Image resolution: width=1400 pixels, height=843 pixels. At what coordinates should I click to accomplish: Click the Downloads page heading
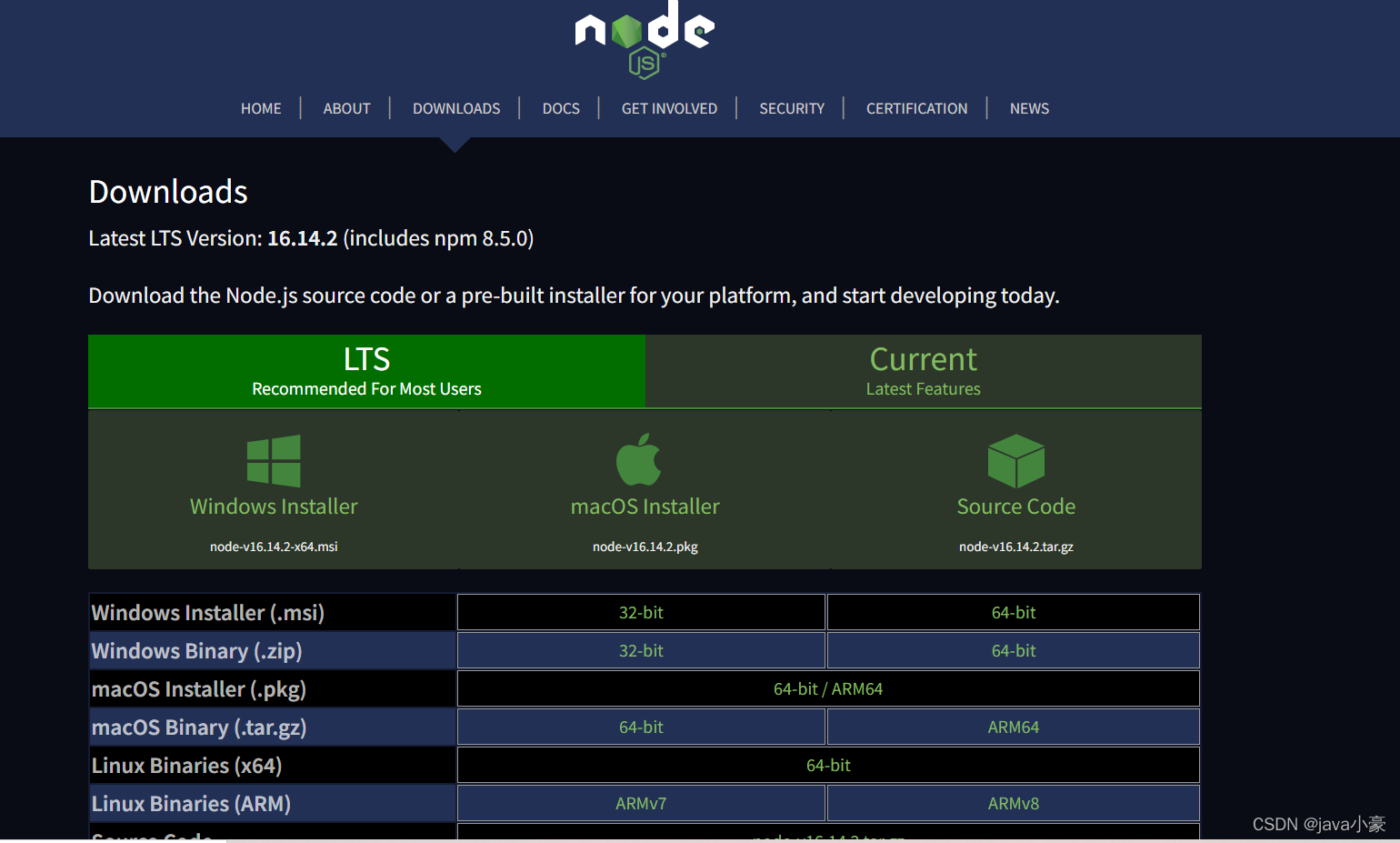(x=168, y=192)
